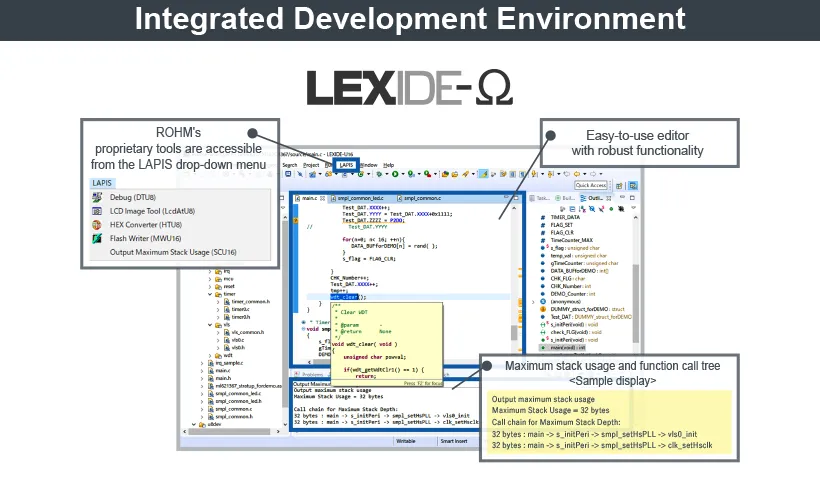Launch HEX Converter (HTU8)
Image resolution: width=820 pixels, height=481 pixels.
(x=146, y=224)
